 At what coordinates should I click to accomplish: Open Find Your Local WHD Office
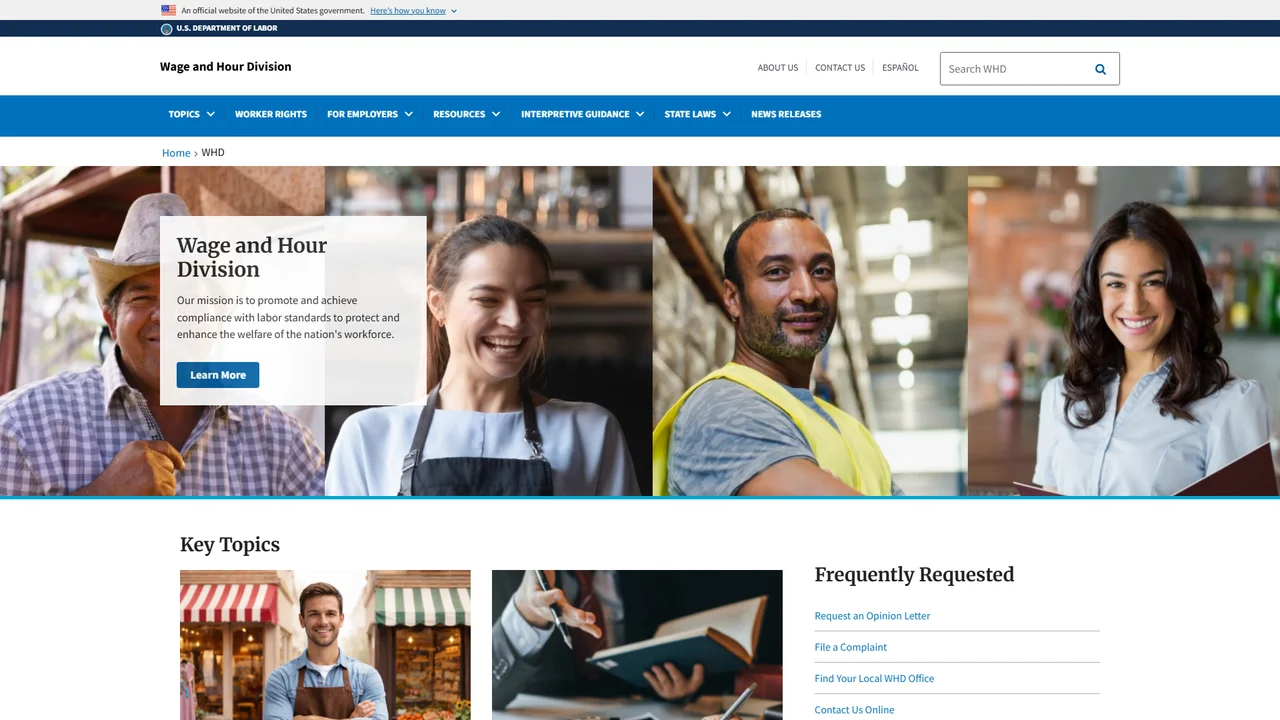click(874, 678)
